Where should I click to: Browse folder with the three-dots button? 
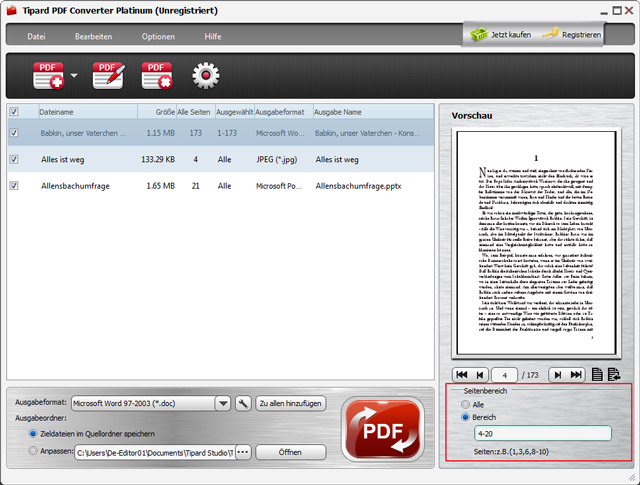243,452
